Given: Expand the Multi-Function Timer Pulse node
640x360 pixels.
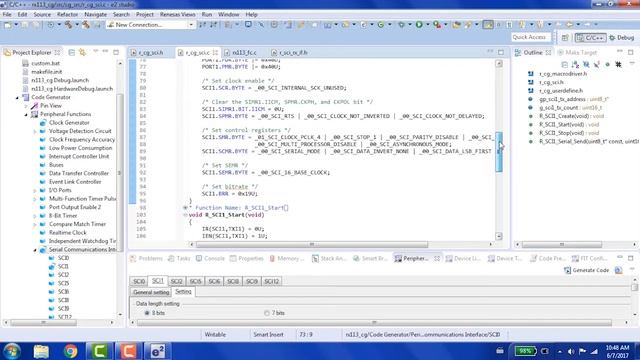Looking at the screenshot, I should tap(35, 199).
